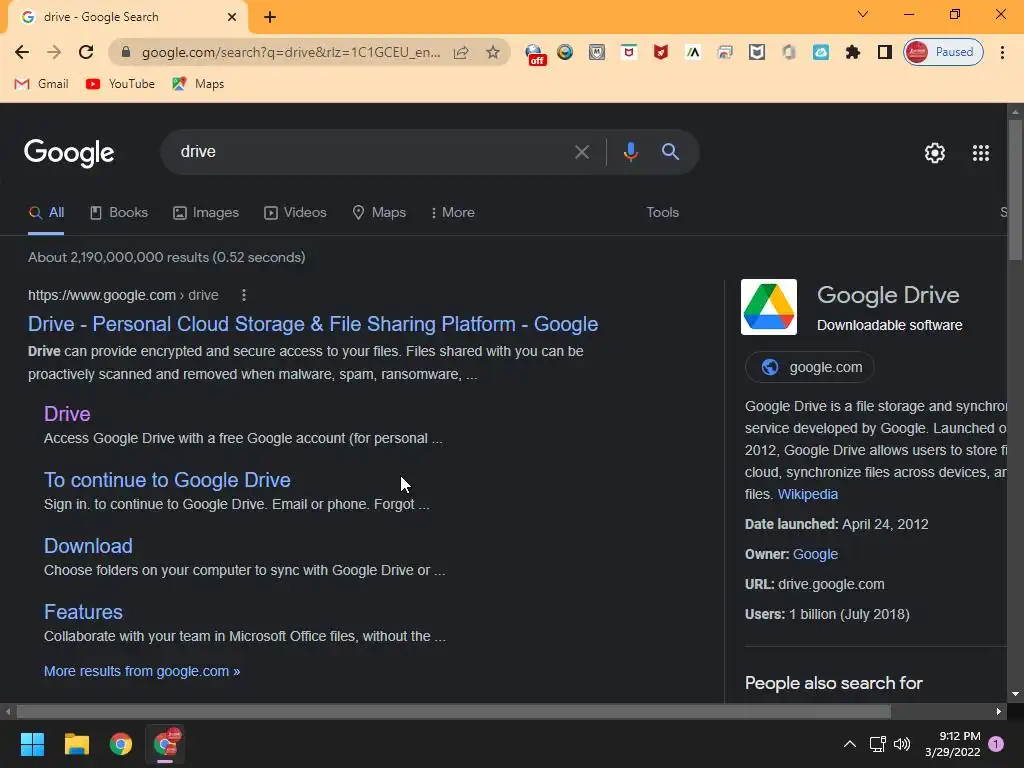This screenshot has width=1024, height=768.
Task: Open the notification badge in taskbar
Action: pos(996,744)
